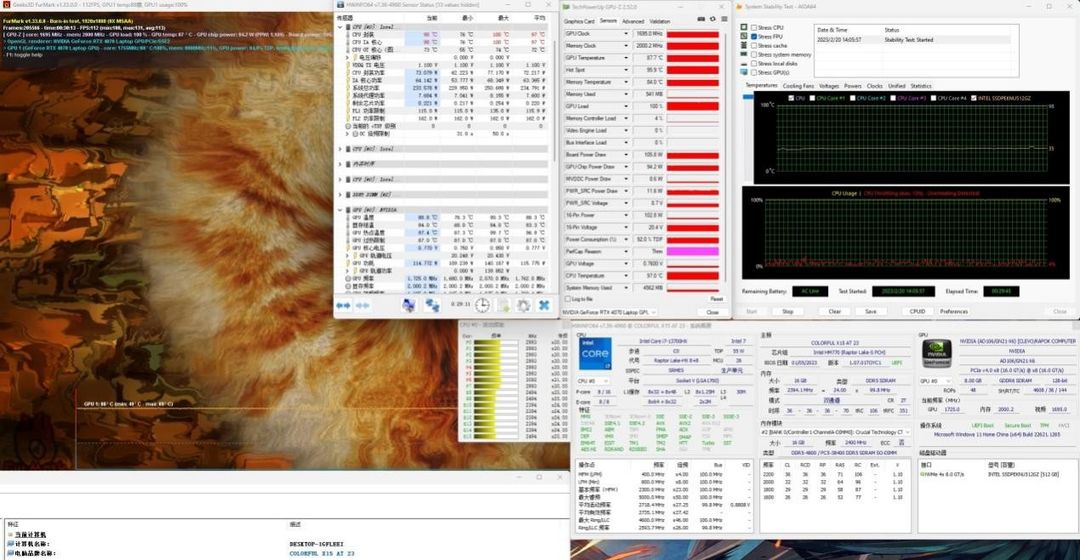Open Preferences in AIDA64
This screenshot has width=1080, height=560.
(954, 311)
